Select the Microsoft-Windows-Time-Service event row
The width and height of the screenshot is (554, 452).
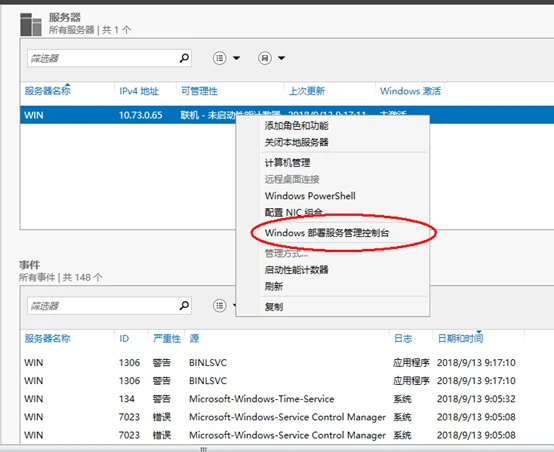pos(270,399)
